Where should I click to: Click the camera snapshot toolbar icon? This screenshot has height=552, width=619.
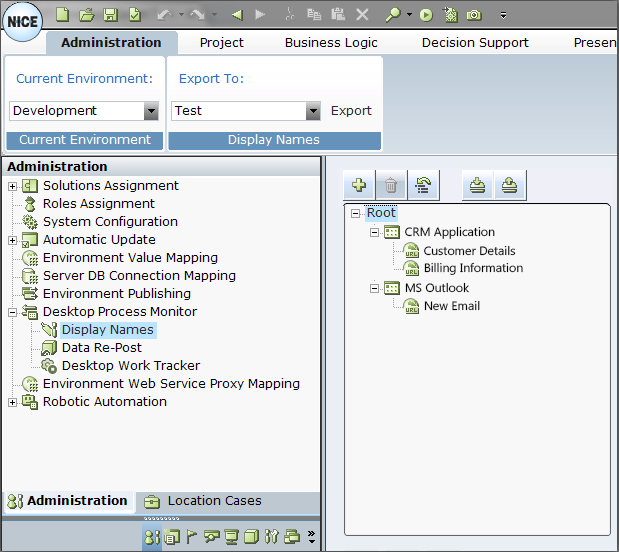[x=474, y=15]
